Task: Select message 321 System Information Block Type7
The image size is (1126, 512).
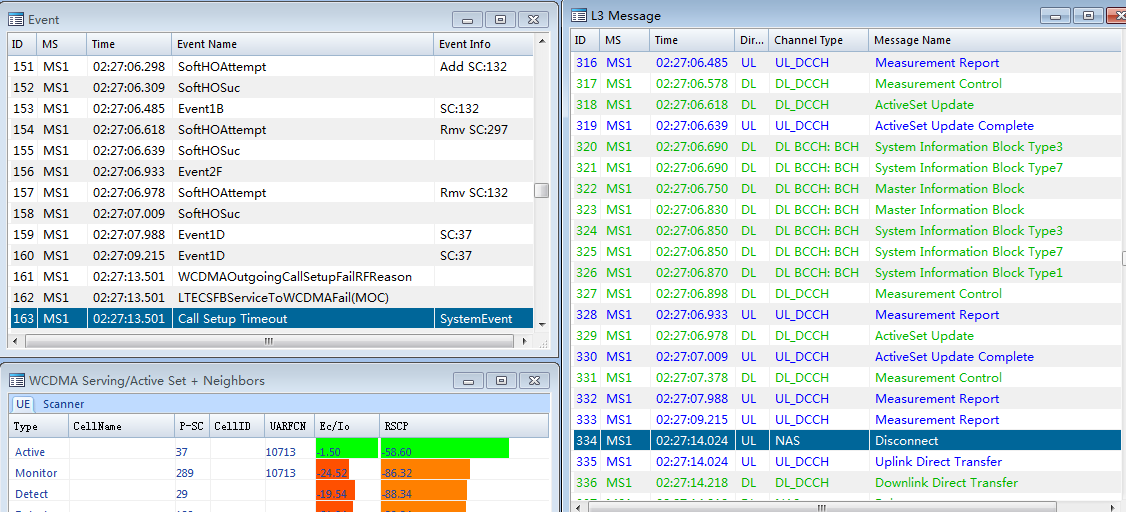Action: pos(847,168)
